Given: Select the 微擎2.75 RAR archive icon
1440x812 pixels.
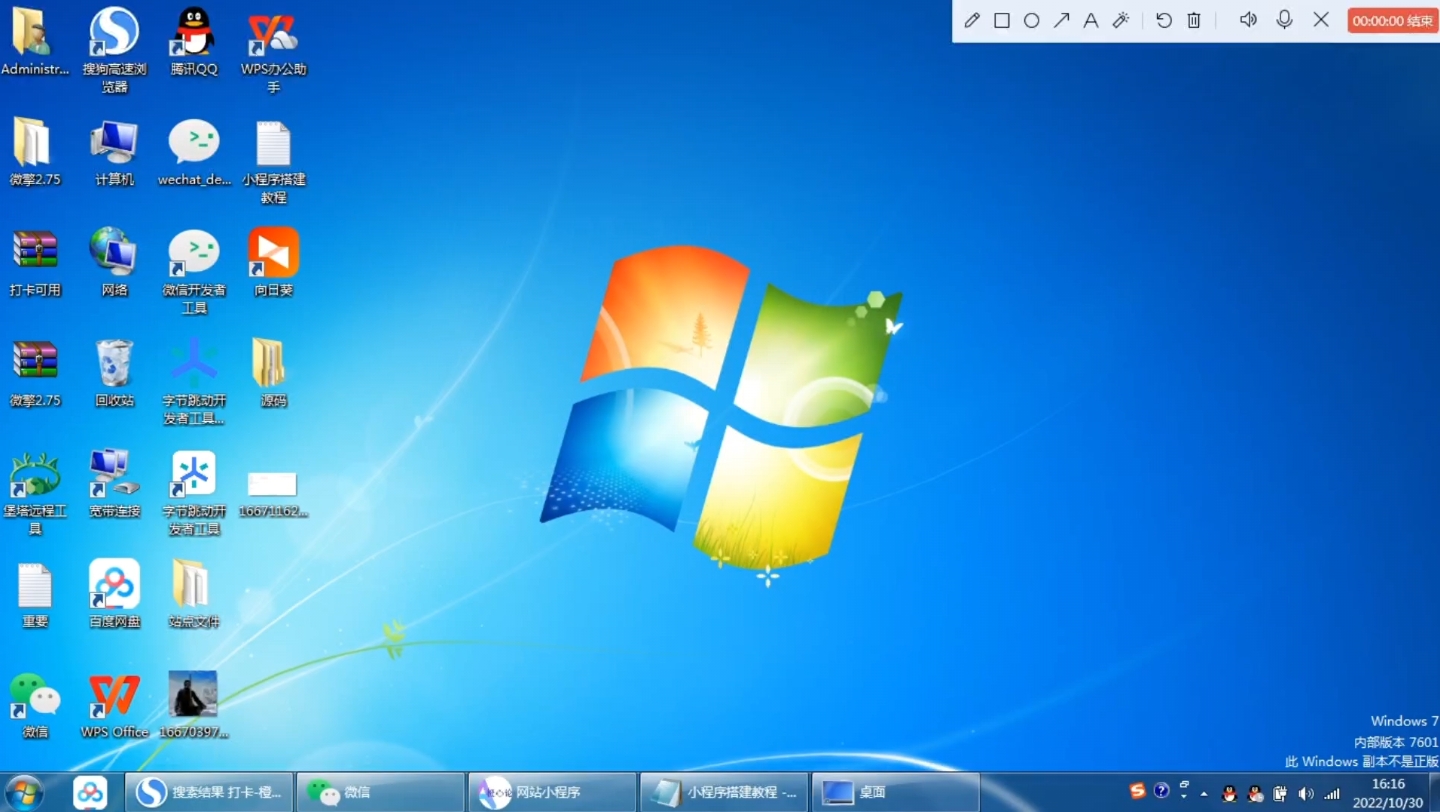Looking at the screenshot, I should [35, 373].
